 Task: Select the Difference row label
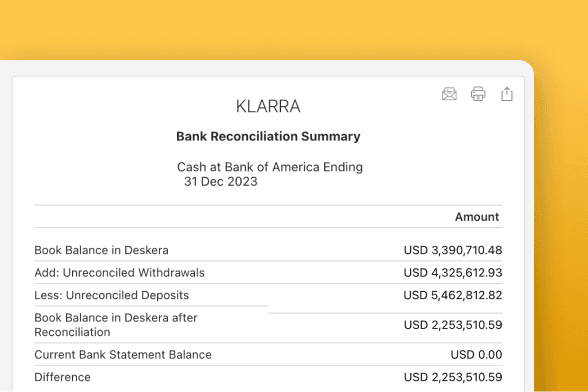tap(62, 377)
